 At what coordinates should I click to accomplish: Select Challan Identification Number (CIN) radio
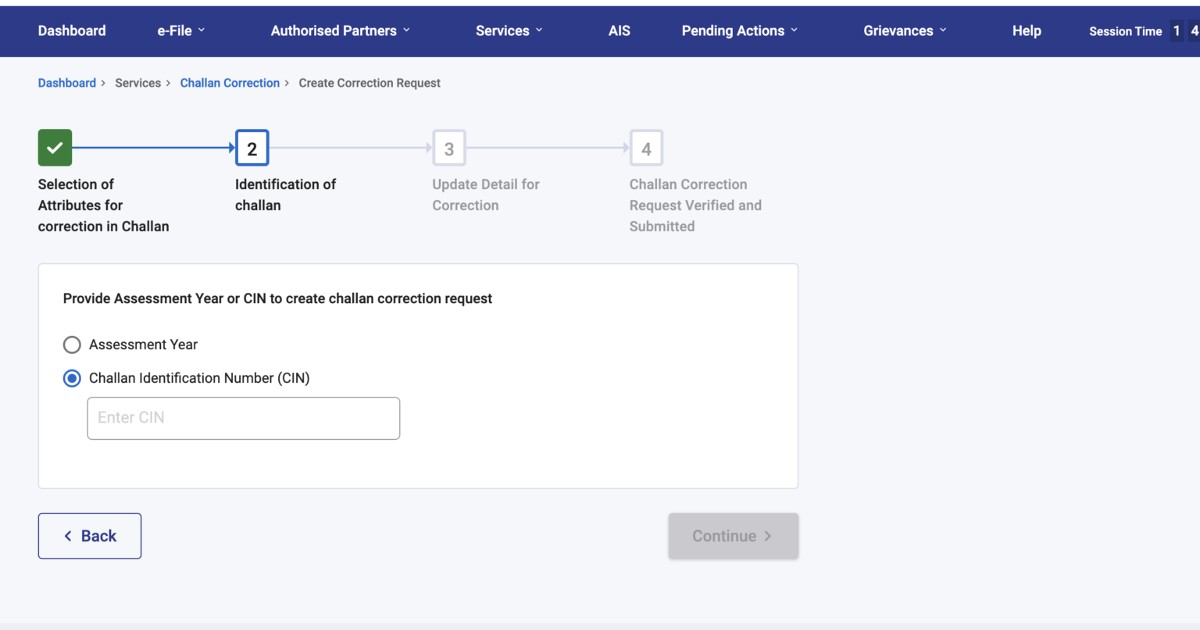tap(72, 379)
